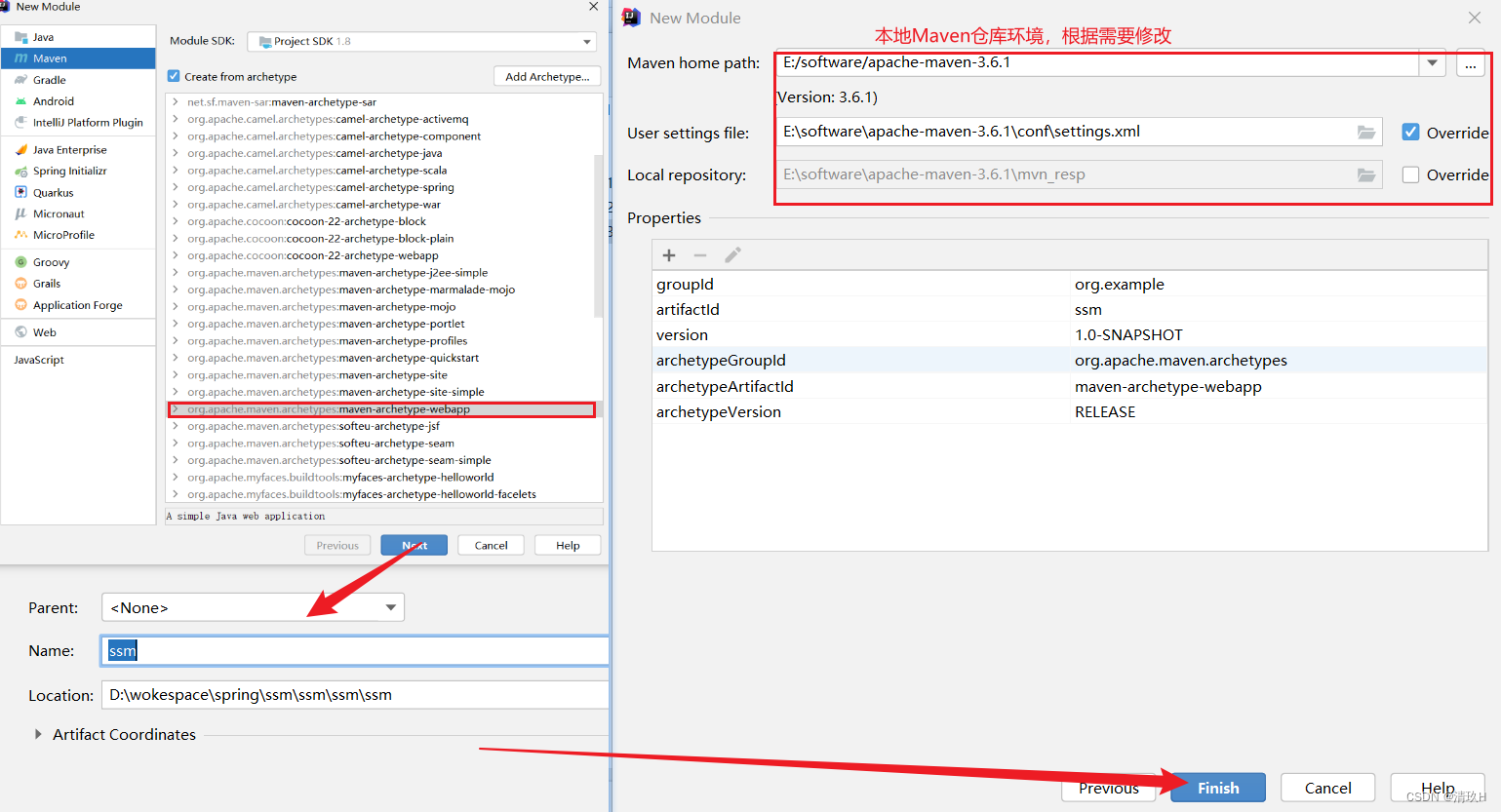Click maven-archetype-webapp property value

pyautogui.click(x=1168, y=387)
